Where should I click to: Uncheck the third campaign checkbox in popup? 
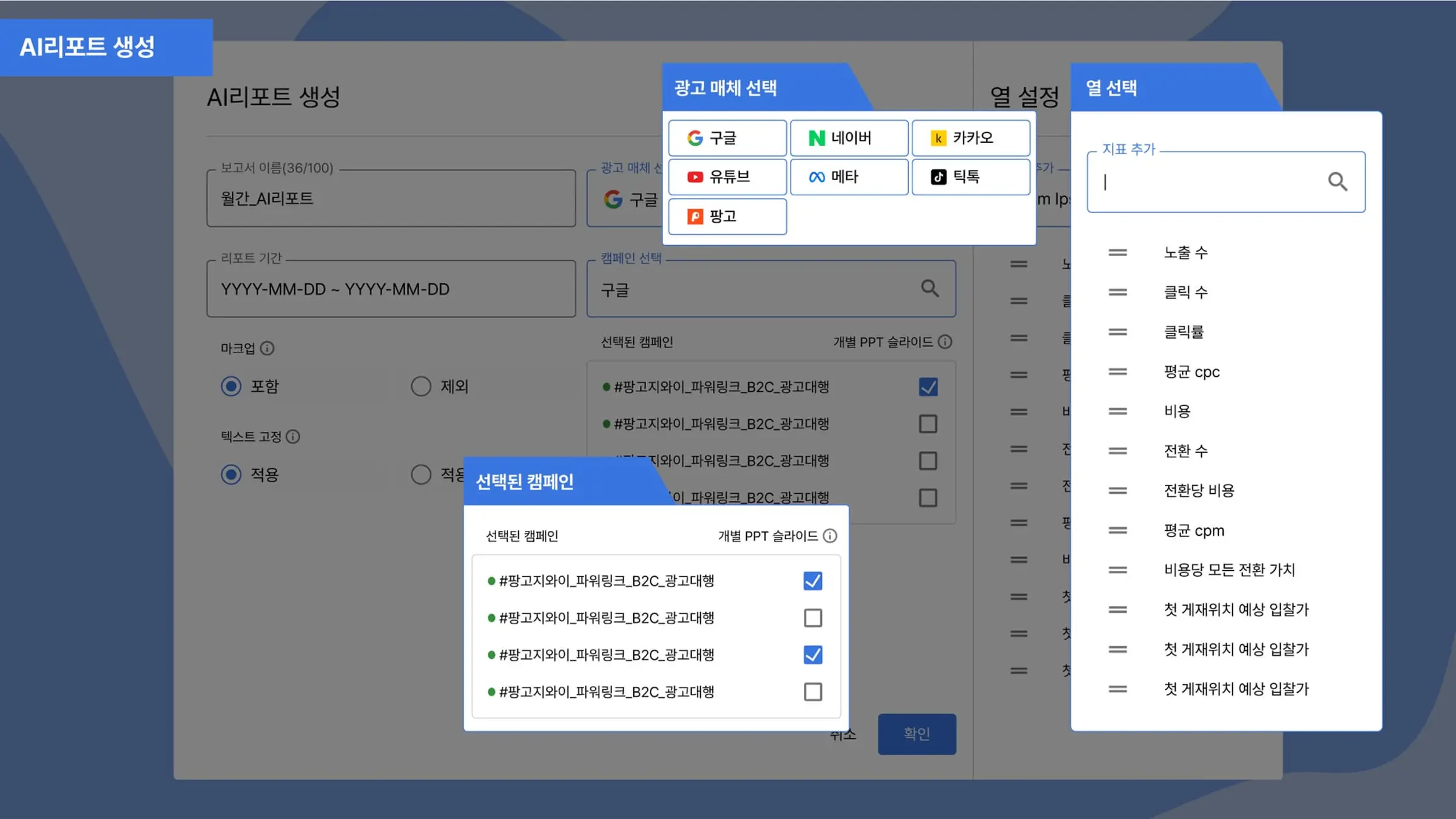812,655
